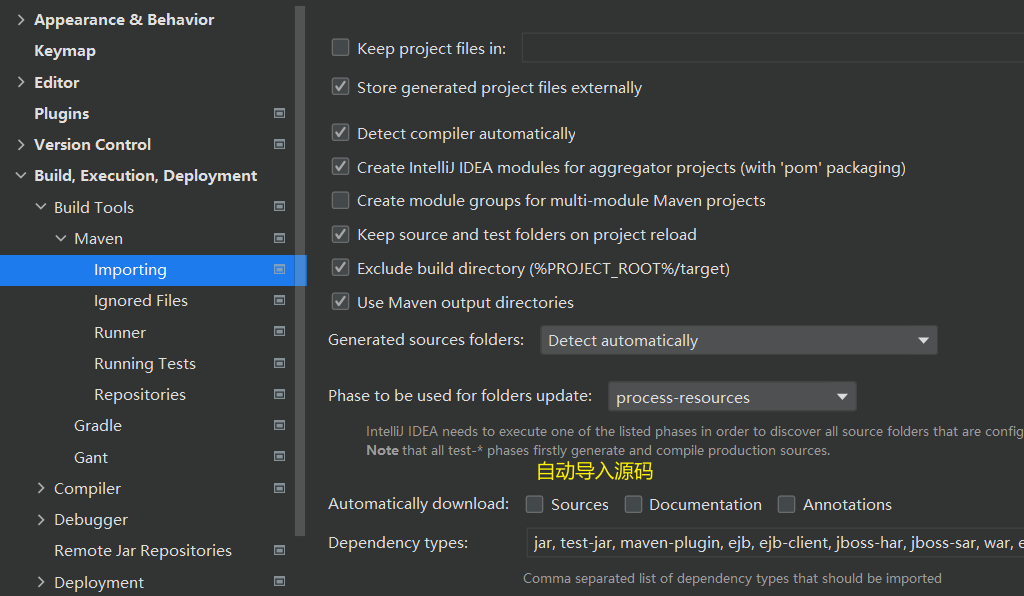The width and height of the screenshot is (1024, 596).
Task: Toggle Keep source and test folders on reload
Action: point(340,234)
